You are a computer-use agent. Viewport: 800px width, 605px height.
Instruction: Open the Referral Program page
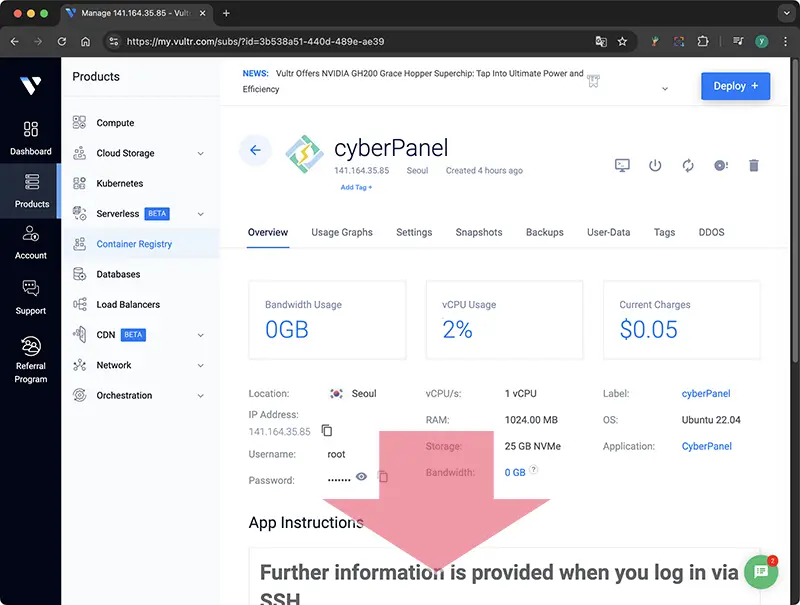[31, 360]
